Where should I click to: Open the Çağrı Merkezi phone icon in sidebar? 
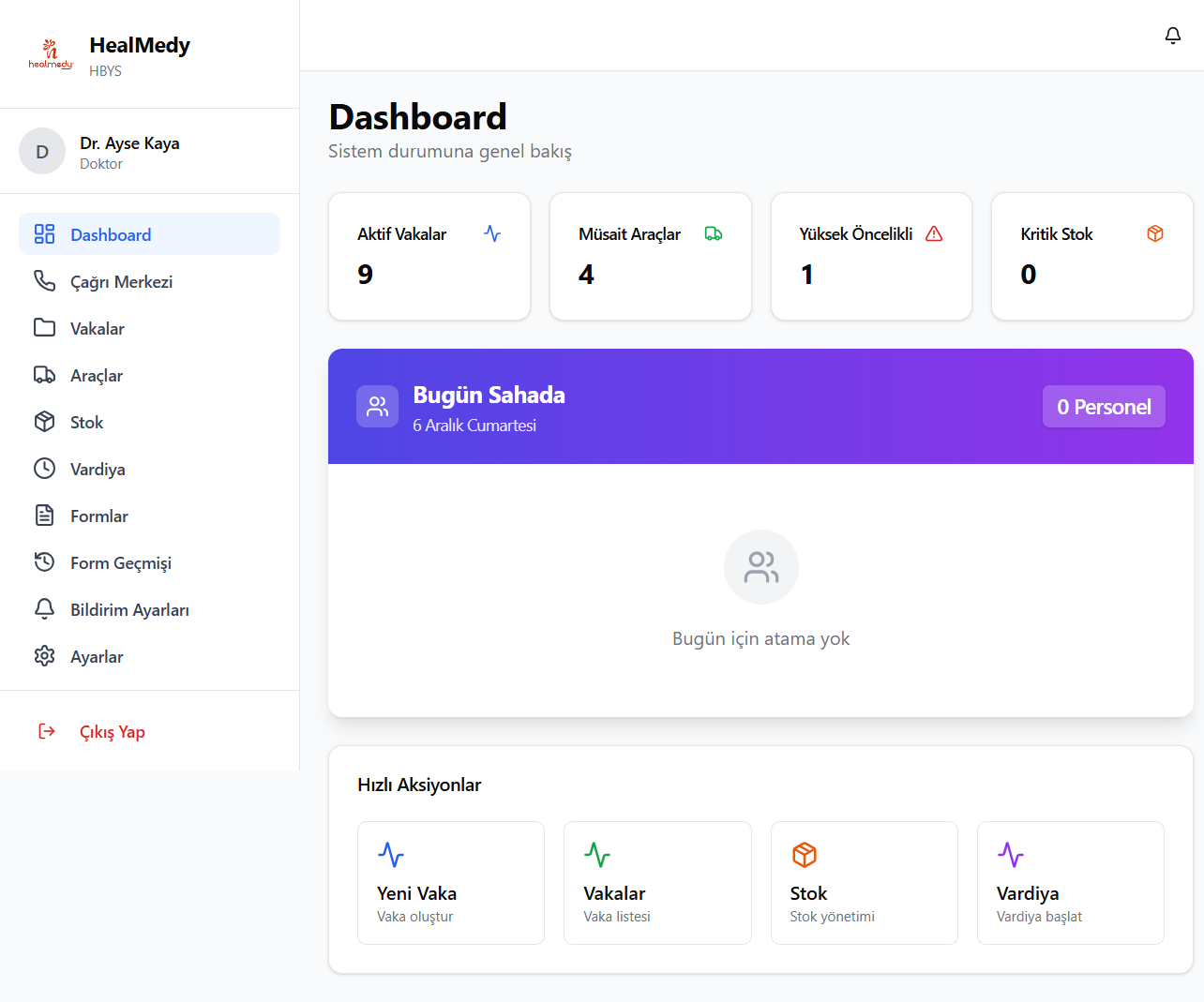coord(44,281)
